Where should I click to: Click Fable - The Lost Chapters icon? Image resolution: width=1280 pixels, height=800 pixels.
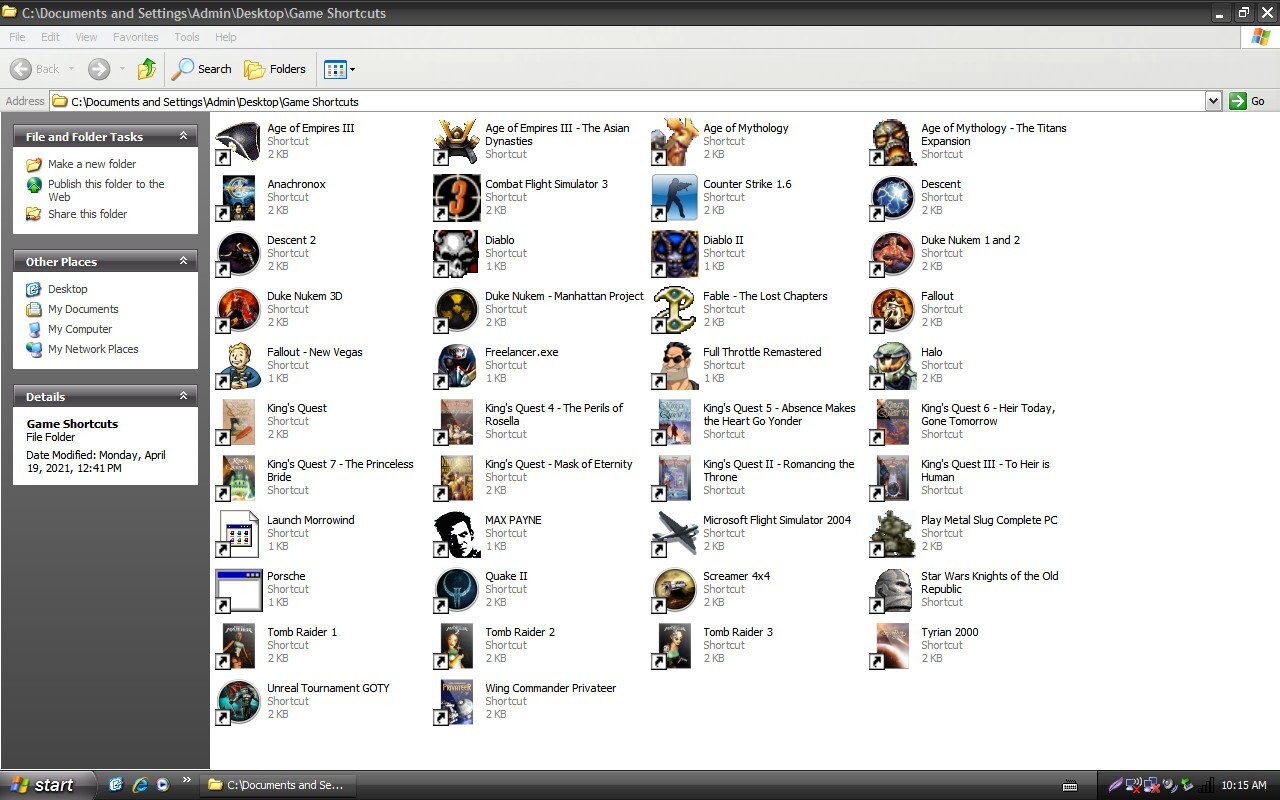674,310
